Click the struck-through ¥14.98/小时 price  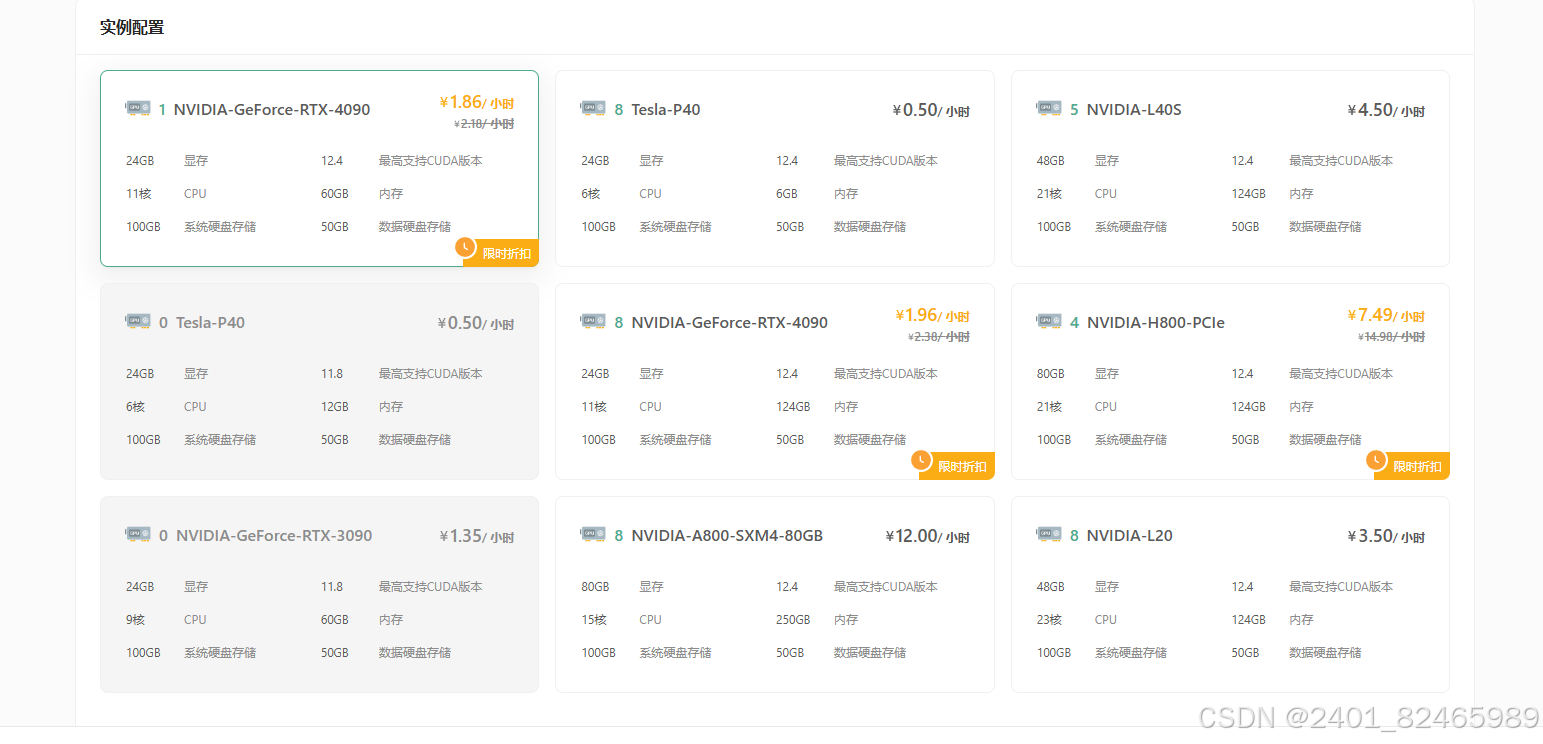point(1392,337)
